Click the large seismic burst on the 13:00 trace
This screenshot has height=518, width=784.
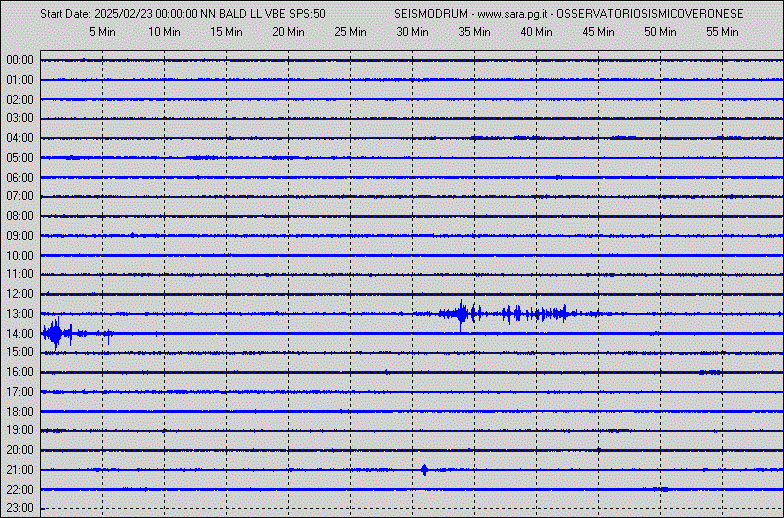461,314
